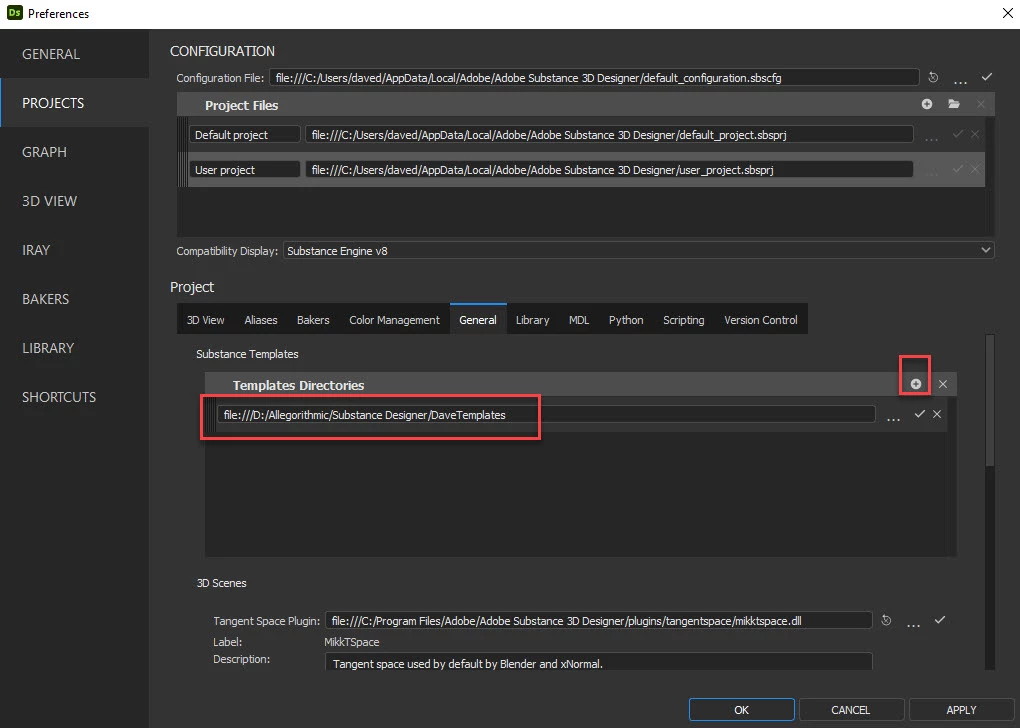Click user_project.sbsprj path field
This screenshot has width=1020, height=728.
[610, 170]
